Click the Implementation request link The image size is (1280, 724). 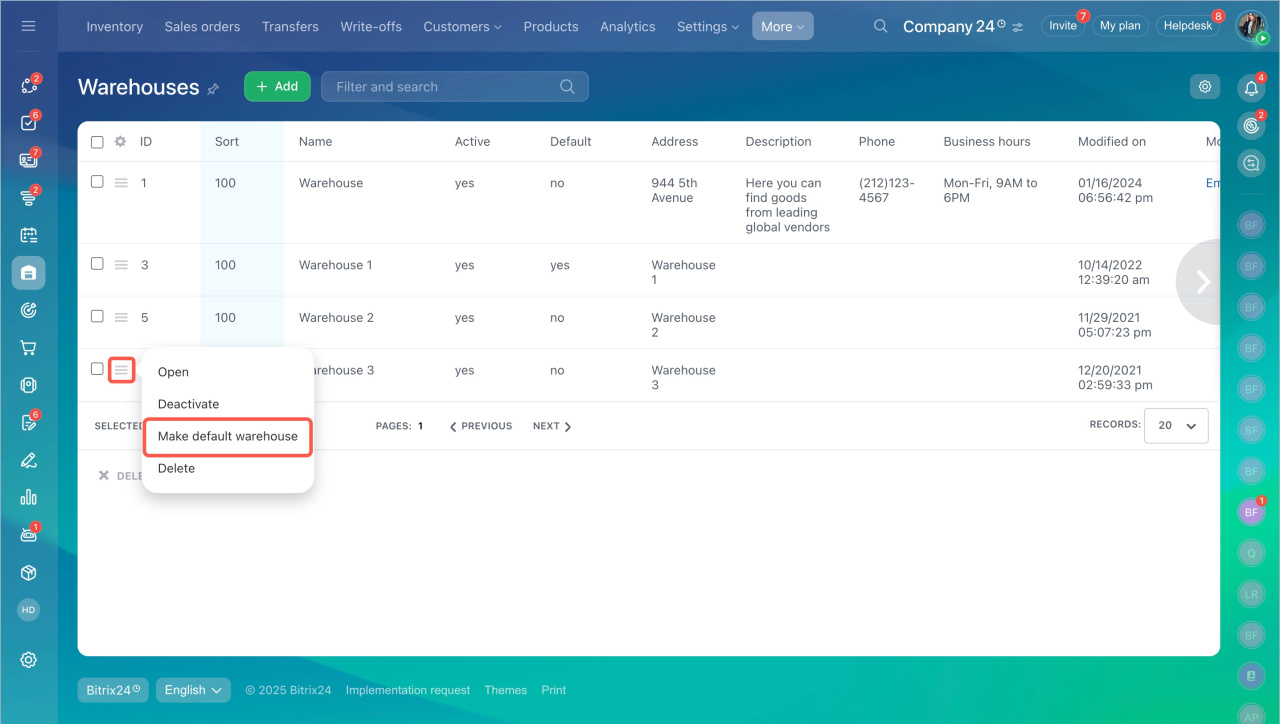tap(408, 690)
